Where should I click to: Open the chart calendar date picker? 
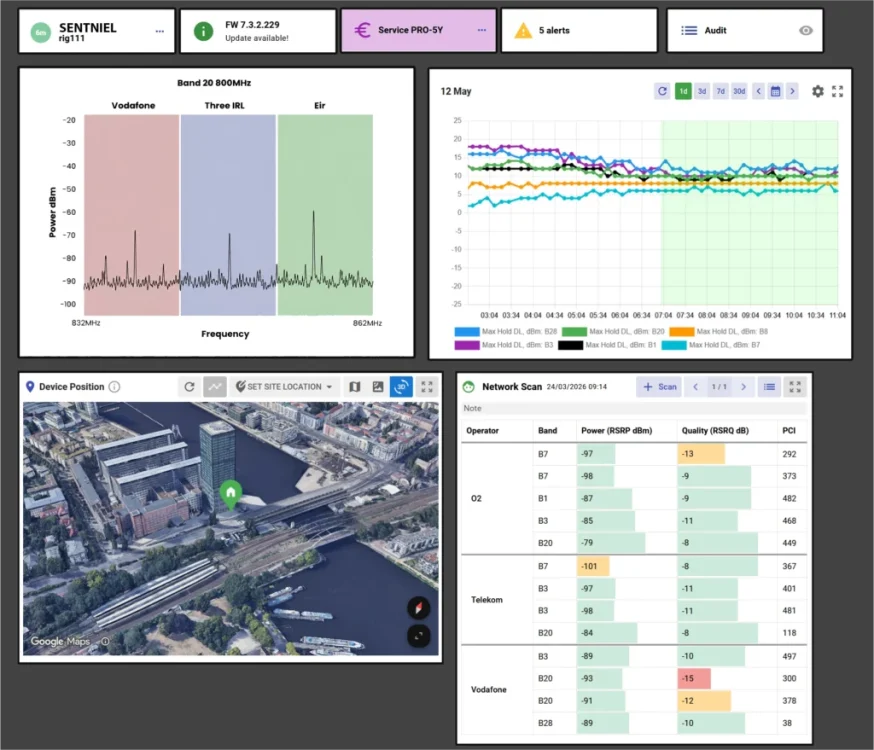pyautogui.click(x=775, y=91)
